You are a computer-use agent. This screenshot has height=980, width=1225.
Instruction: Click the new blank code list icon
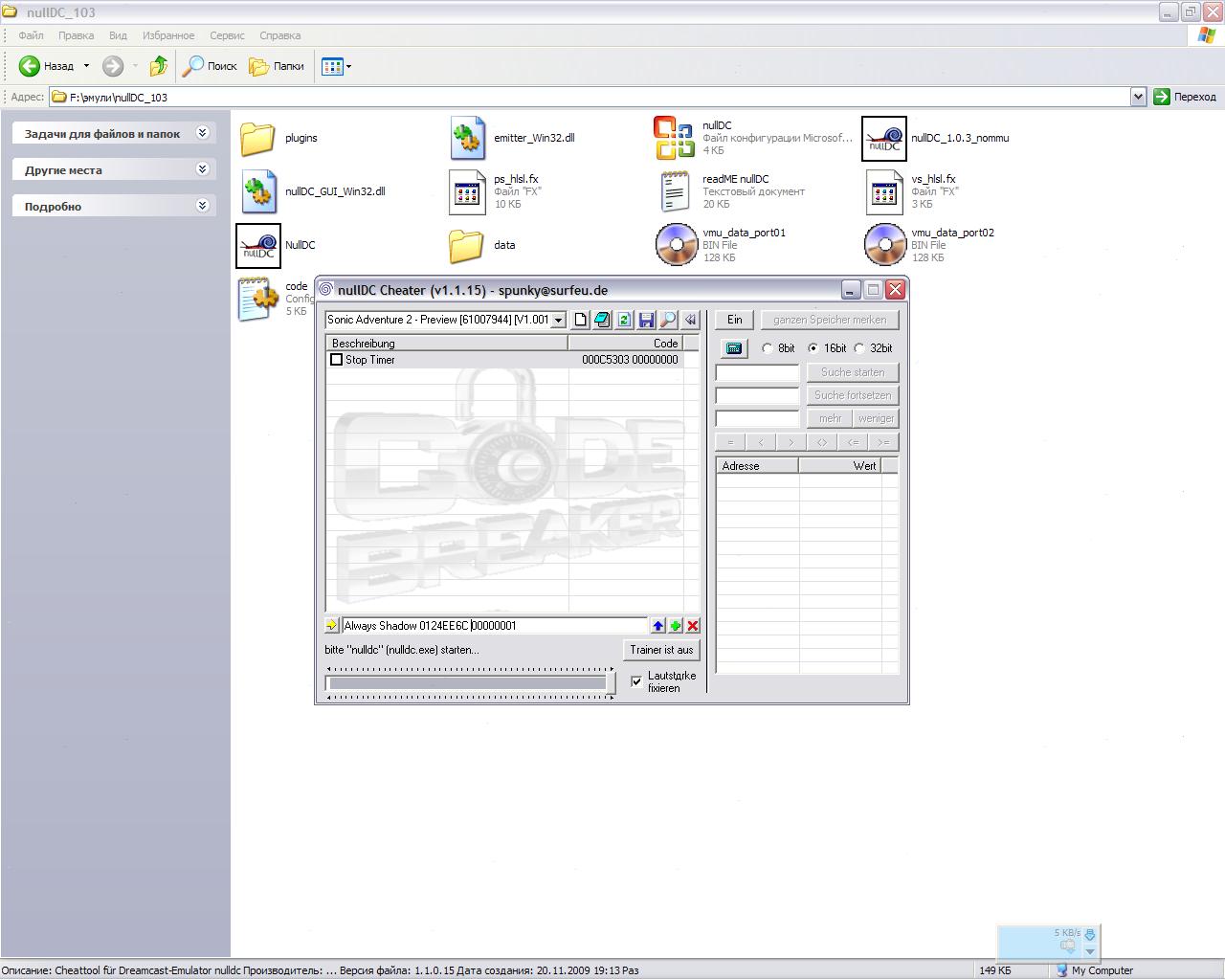coord(580,320)
